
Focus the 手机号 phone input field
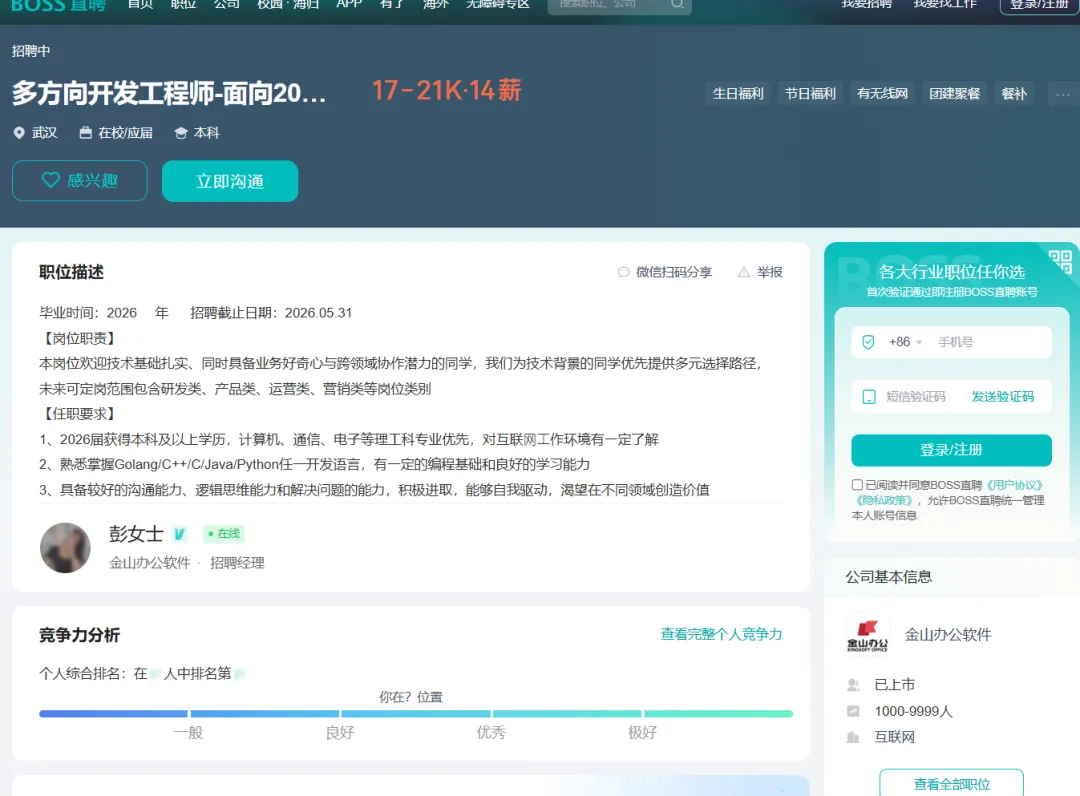pyautogui.click(x=991, y=342)
